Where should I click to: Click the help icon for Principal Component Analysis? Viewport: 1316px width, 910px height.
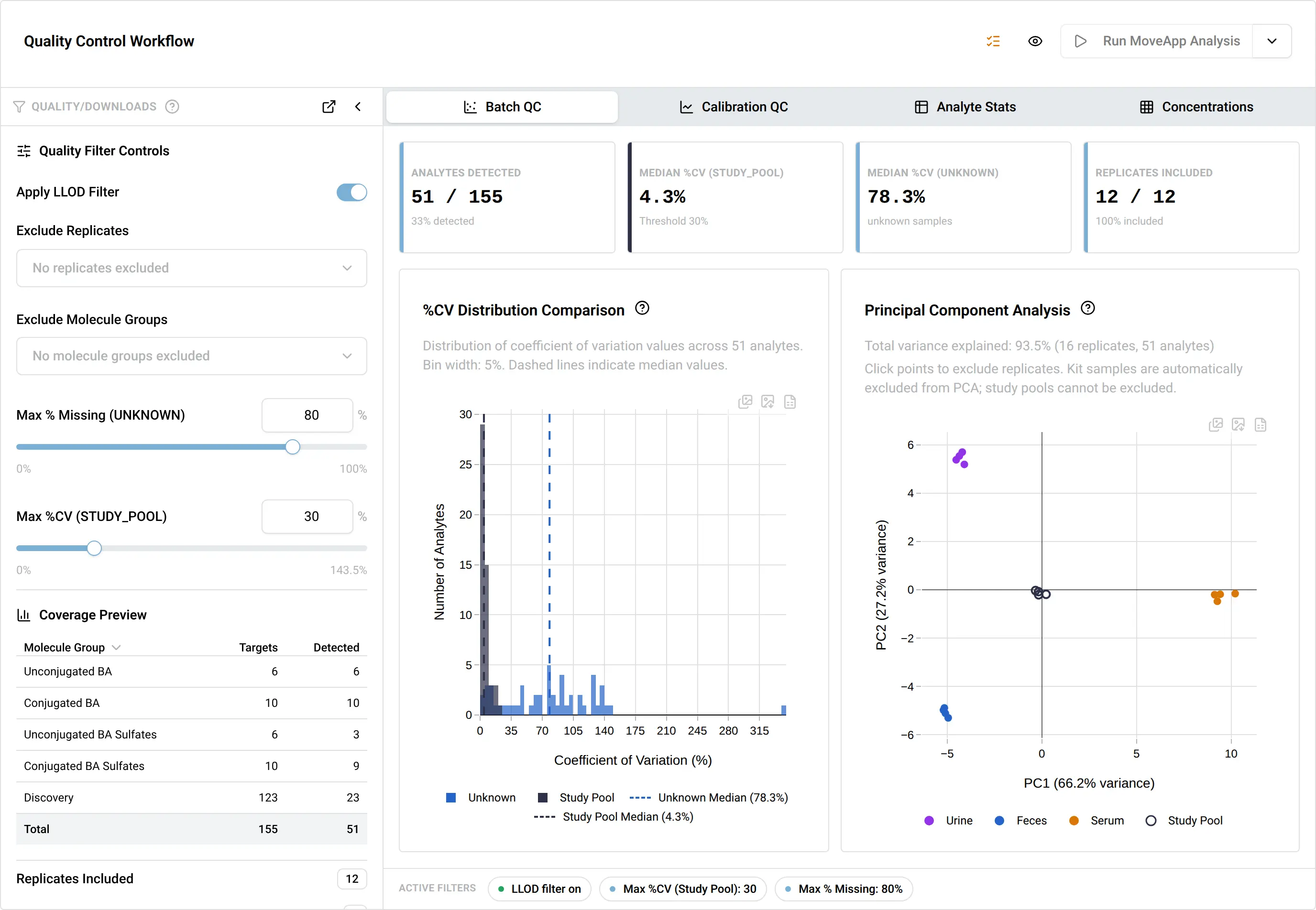coord(1088,308)
